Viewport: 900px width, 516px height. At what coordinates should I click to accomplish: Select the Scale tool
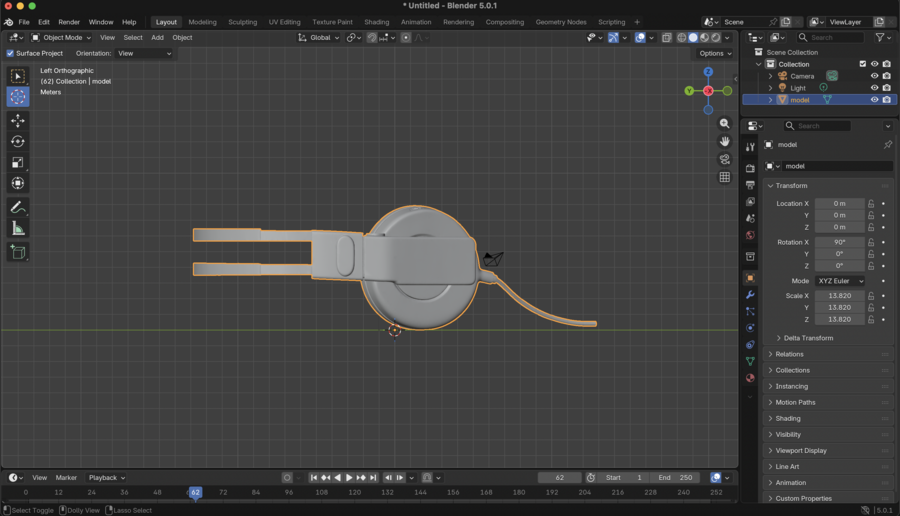[x=18, y=162]
